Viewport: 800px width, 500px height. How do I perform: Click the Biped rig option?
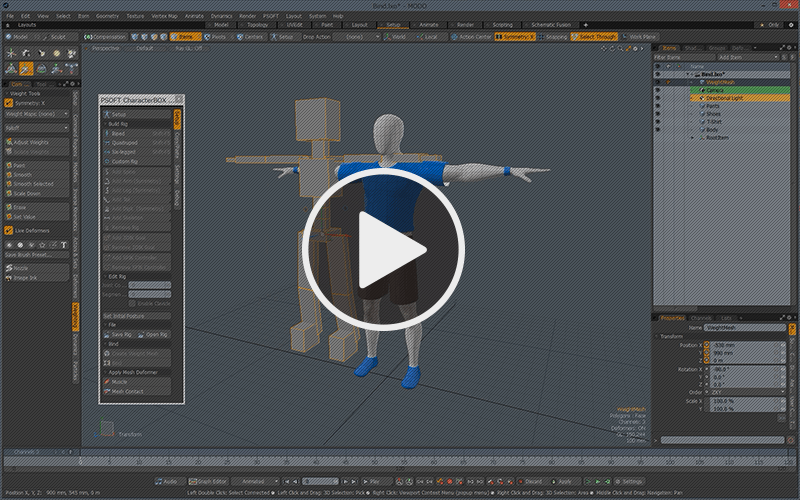click(118, 133)
